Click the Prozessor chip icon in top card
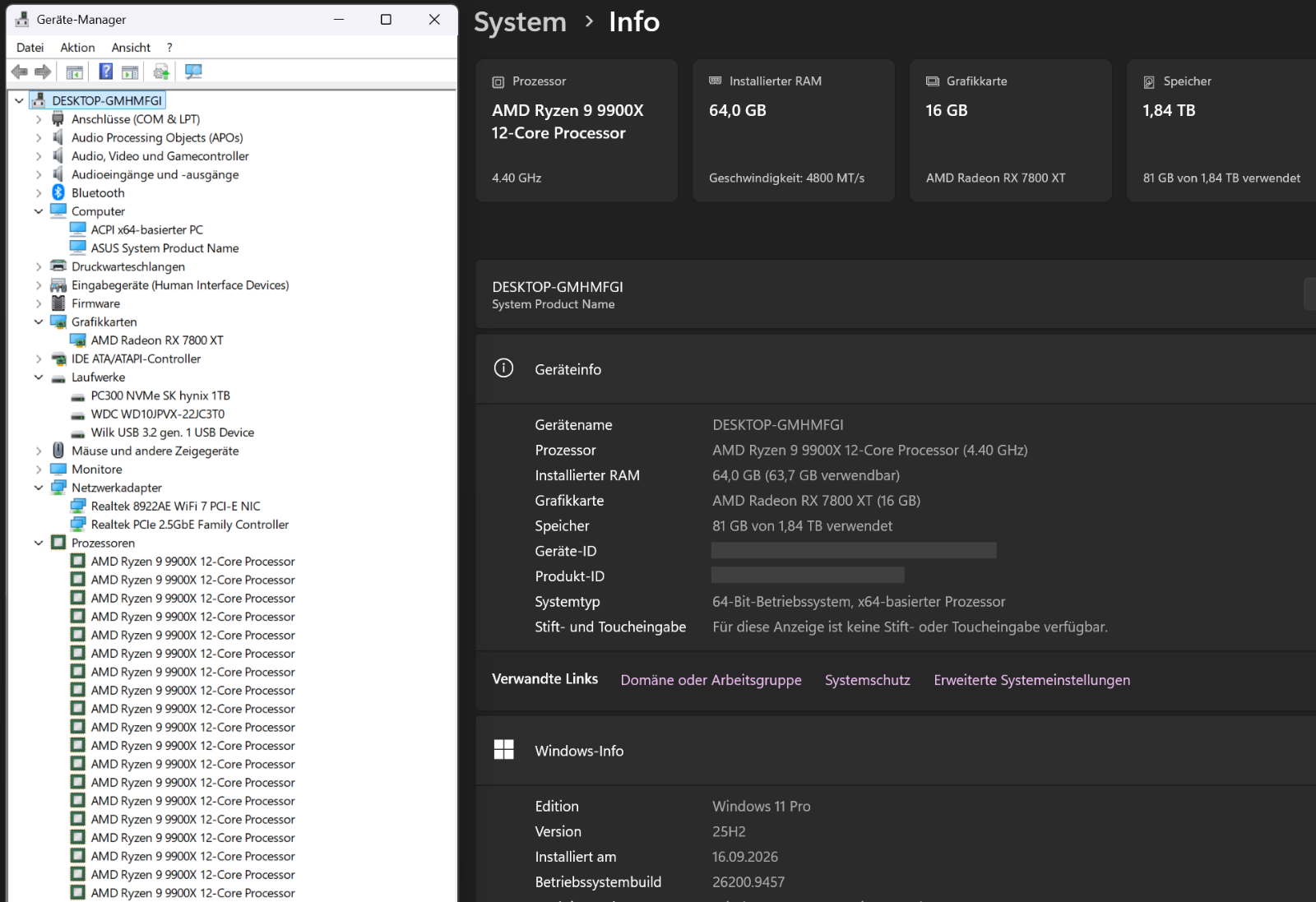 pos(498,81)
